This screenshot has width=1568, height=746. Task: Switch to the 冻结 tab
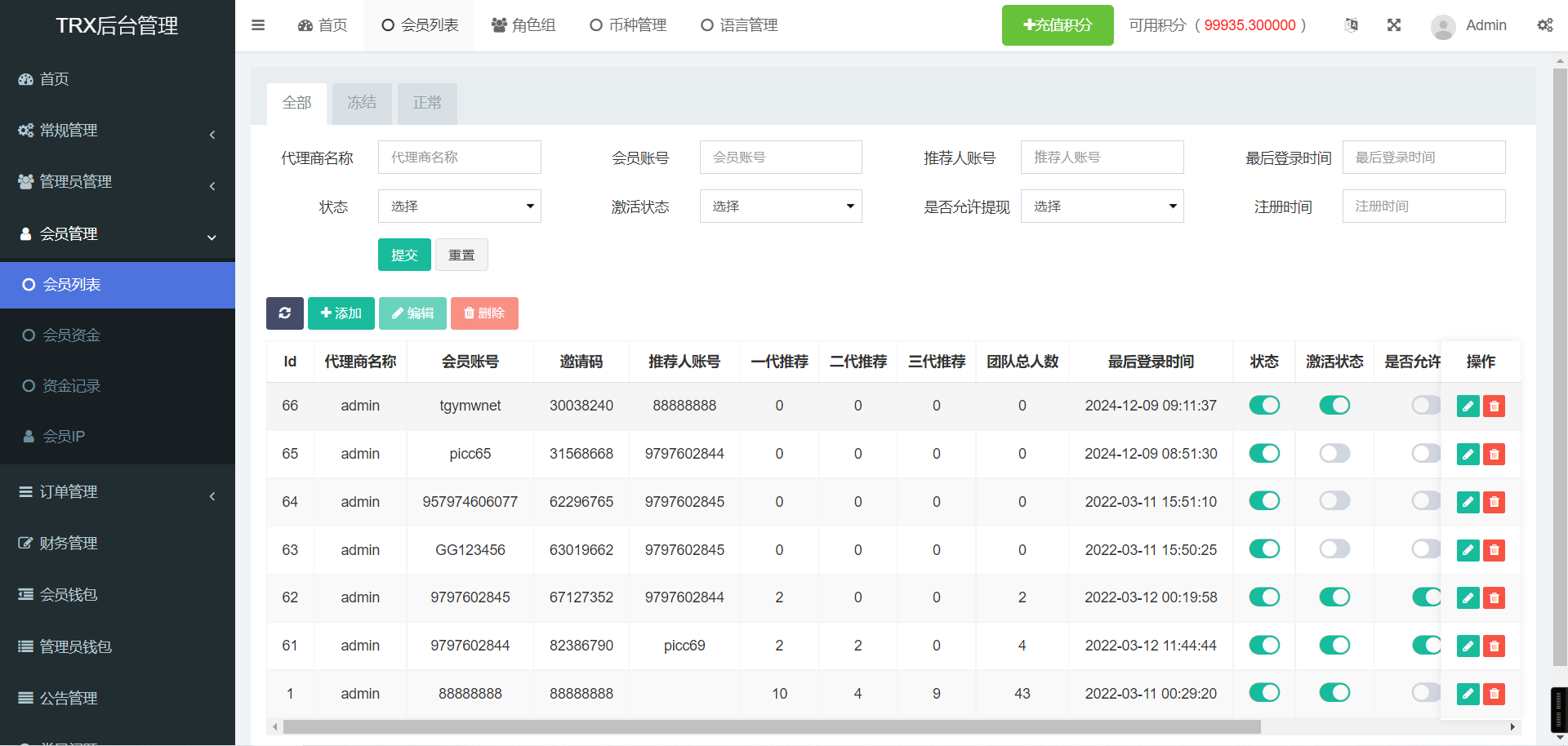362,103
